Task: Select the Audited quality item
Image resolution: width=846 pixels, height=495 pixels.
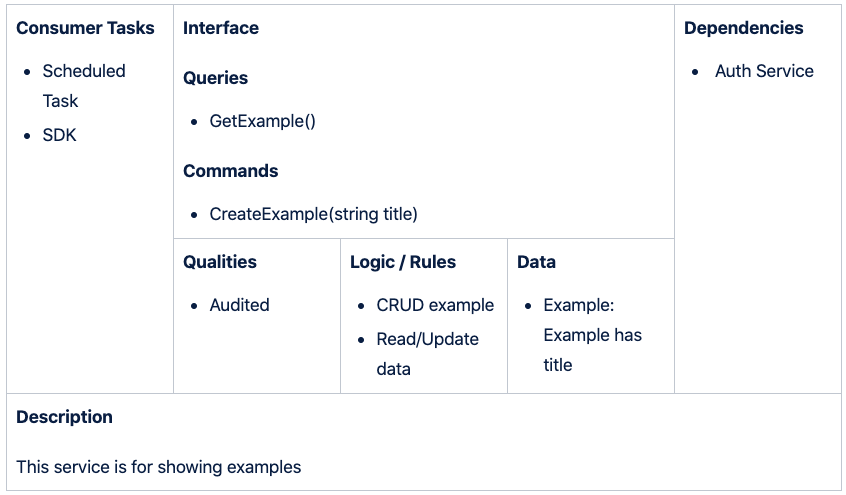Action: pyautogui.click(x=239, y=305)
